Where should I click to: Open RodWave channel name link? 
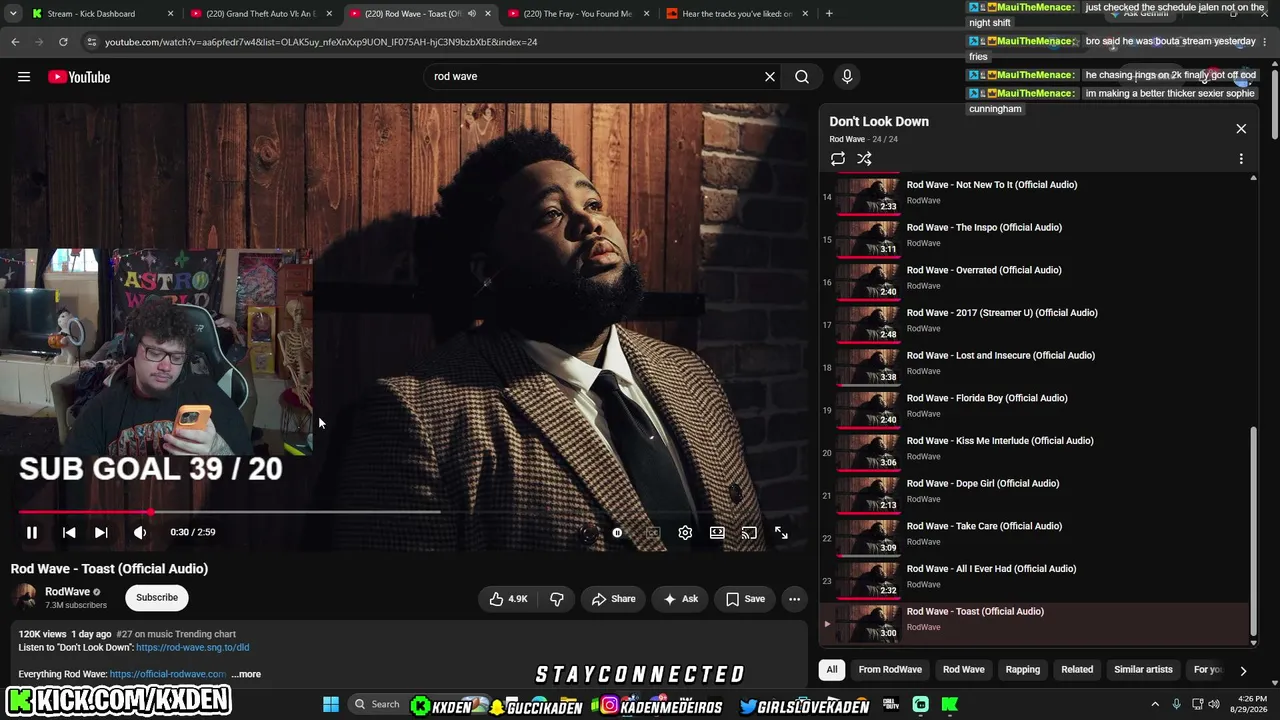pos(67,592)
